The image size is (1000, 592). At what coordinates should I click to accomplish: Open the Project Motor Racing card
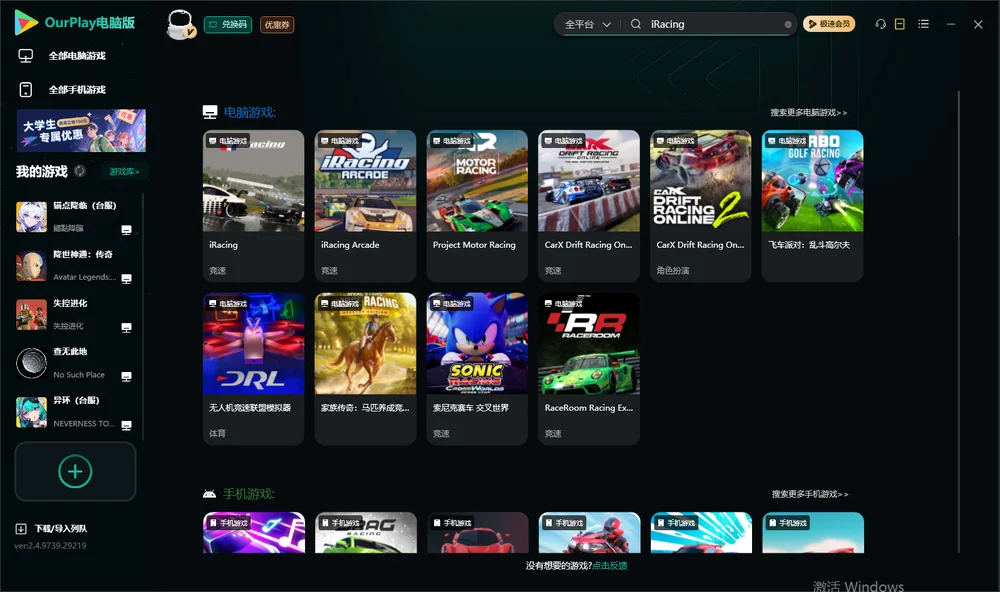(477, 205)
